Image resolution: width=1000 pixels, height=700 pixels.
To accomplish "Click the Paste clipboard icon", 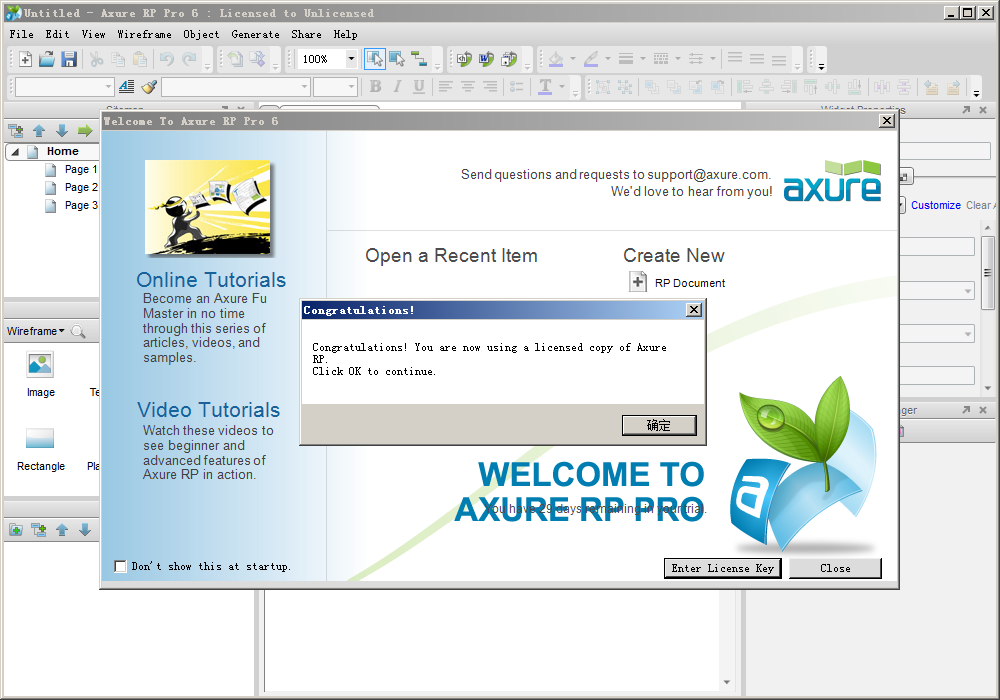I will tap(140, 59).
